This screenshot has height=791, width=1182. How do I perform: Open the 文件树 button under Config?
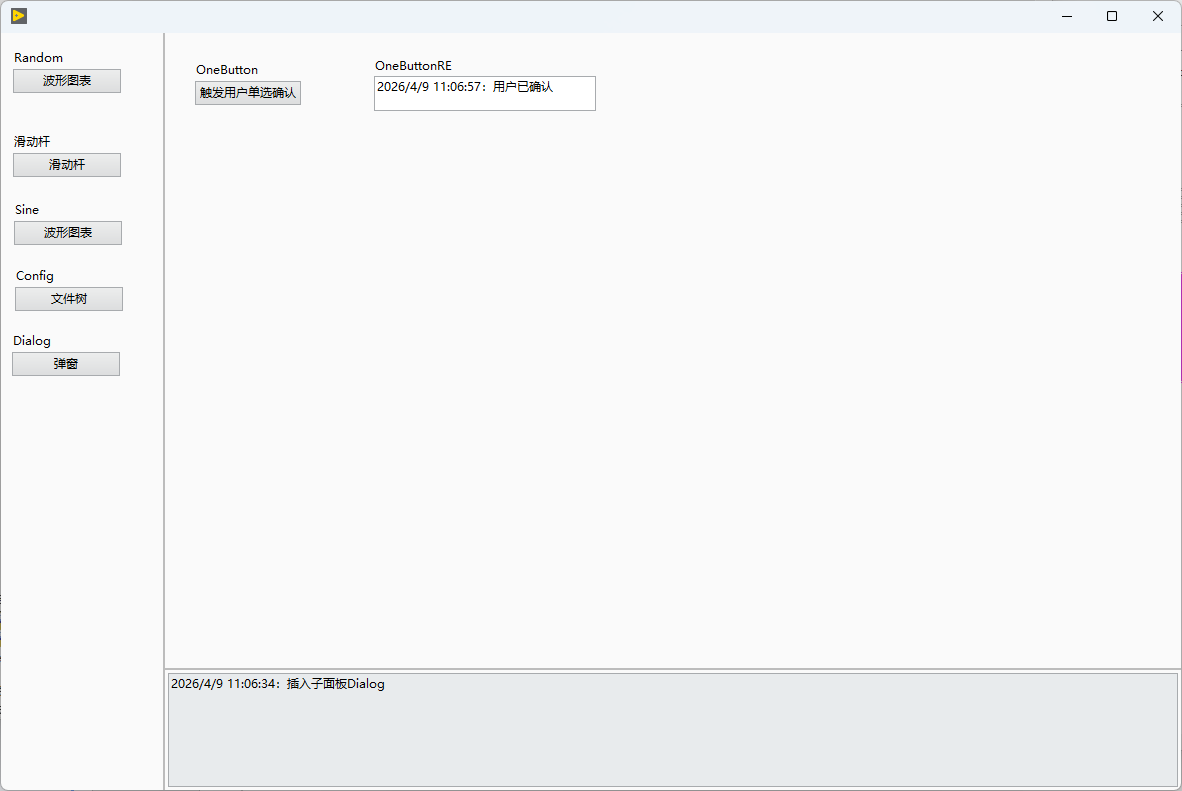[69, 299]
